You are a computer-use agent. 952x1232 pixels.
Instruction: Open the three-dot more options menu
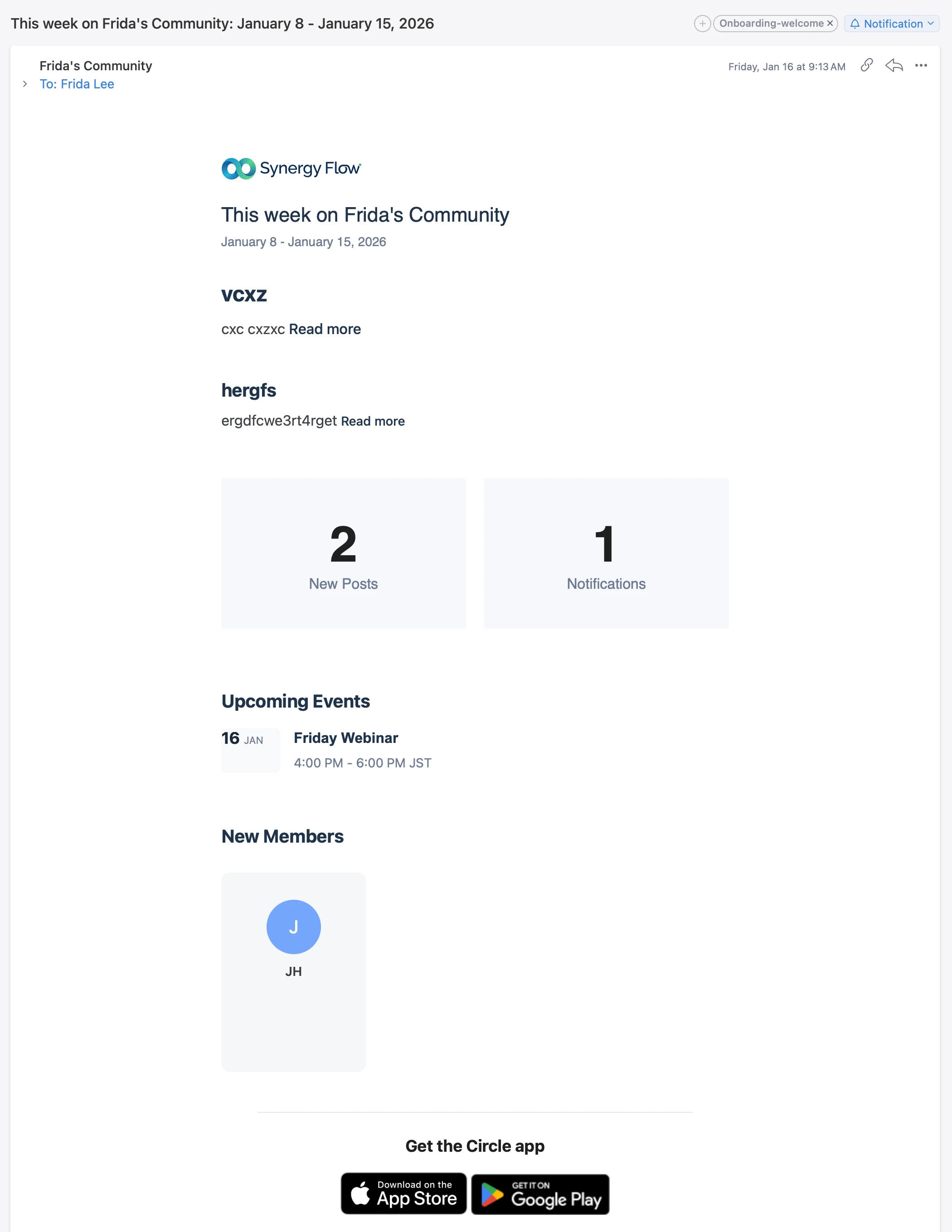tap(921, 65)
